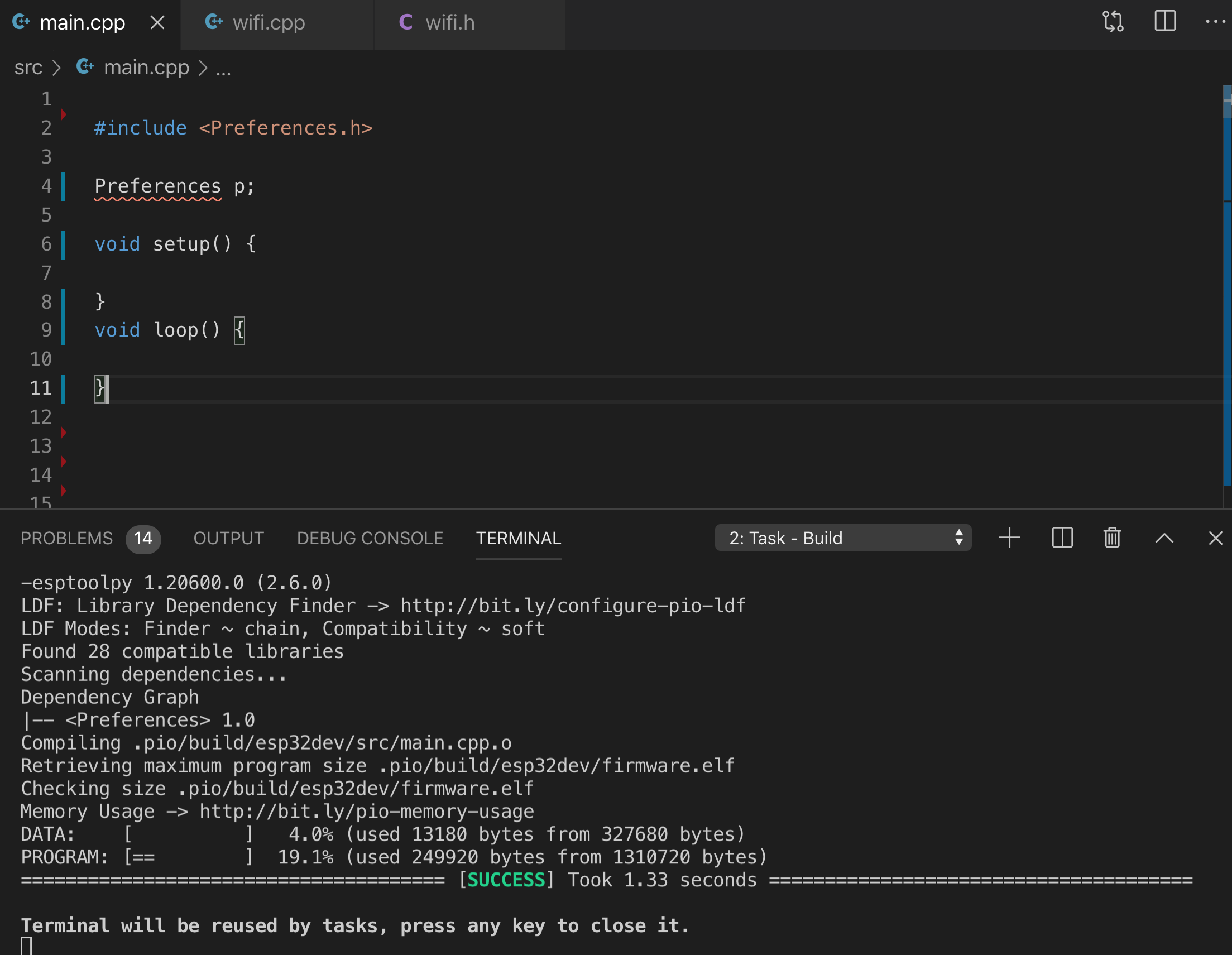The image size is (1232, 955).
Task: Click the #include <Preferences.h> line
Action: pyautogui.click(x=233, y=128)
